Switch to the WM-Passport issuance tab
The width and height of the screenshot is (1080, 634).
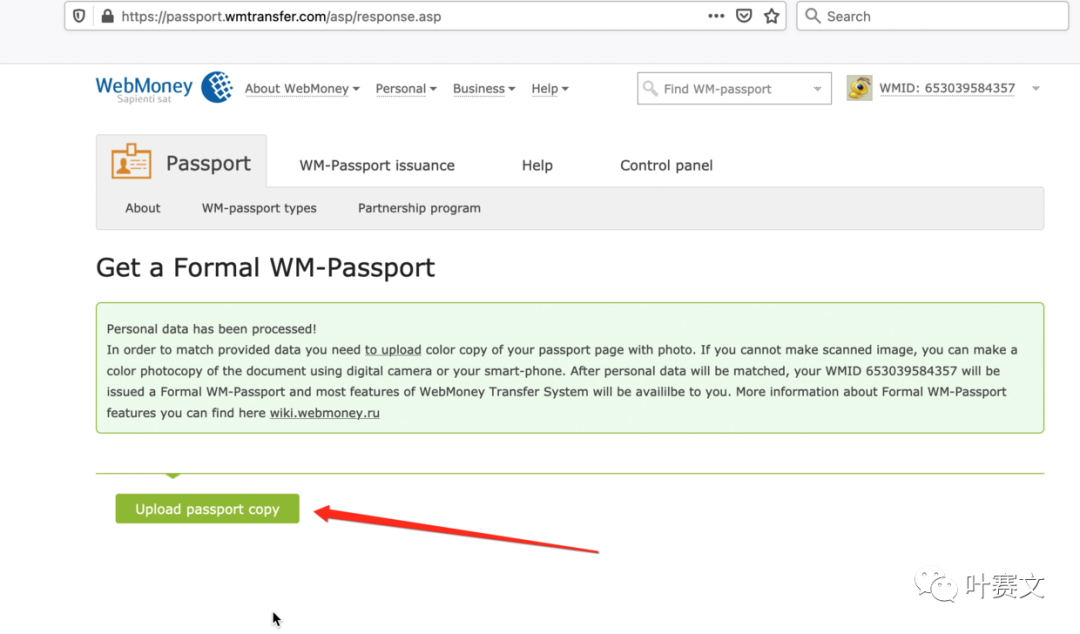377,166
